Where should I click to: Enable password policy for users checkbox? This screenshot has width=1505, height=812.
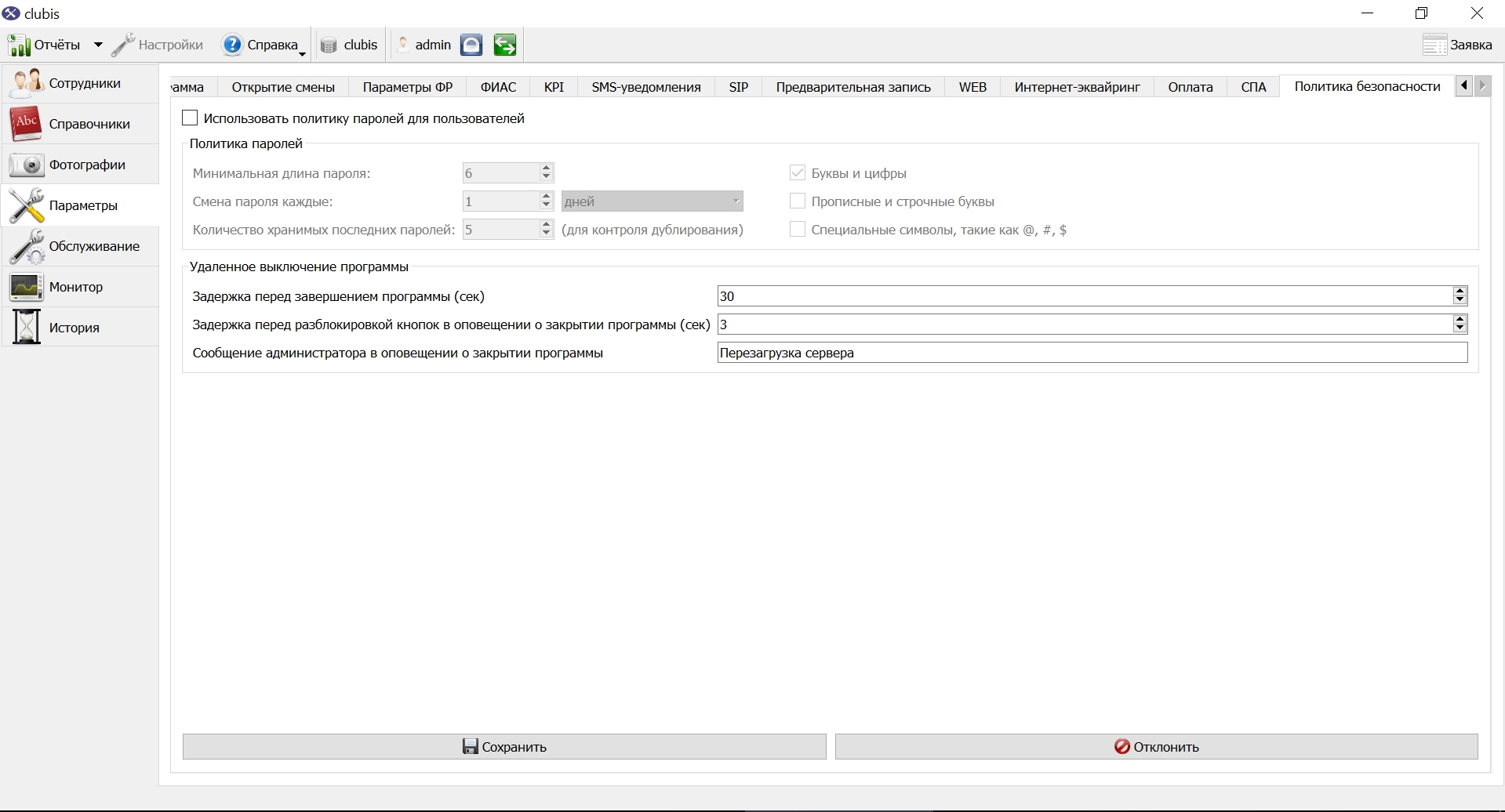pos(190,118)
